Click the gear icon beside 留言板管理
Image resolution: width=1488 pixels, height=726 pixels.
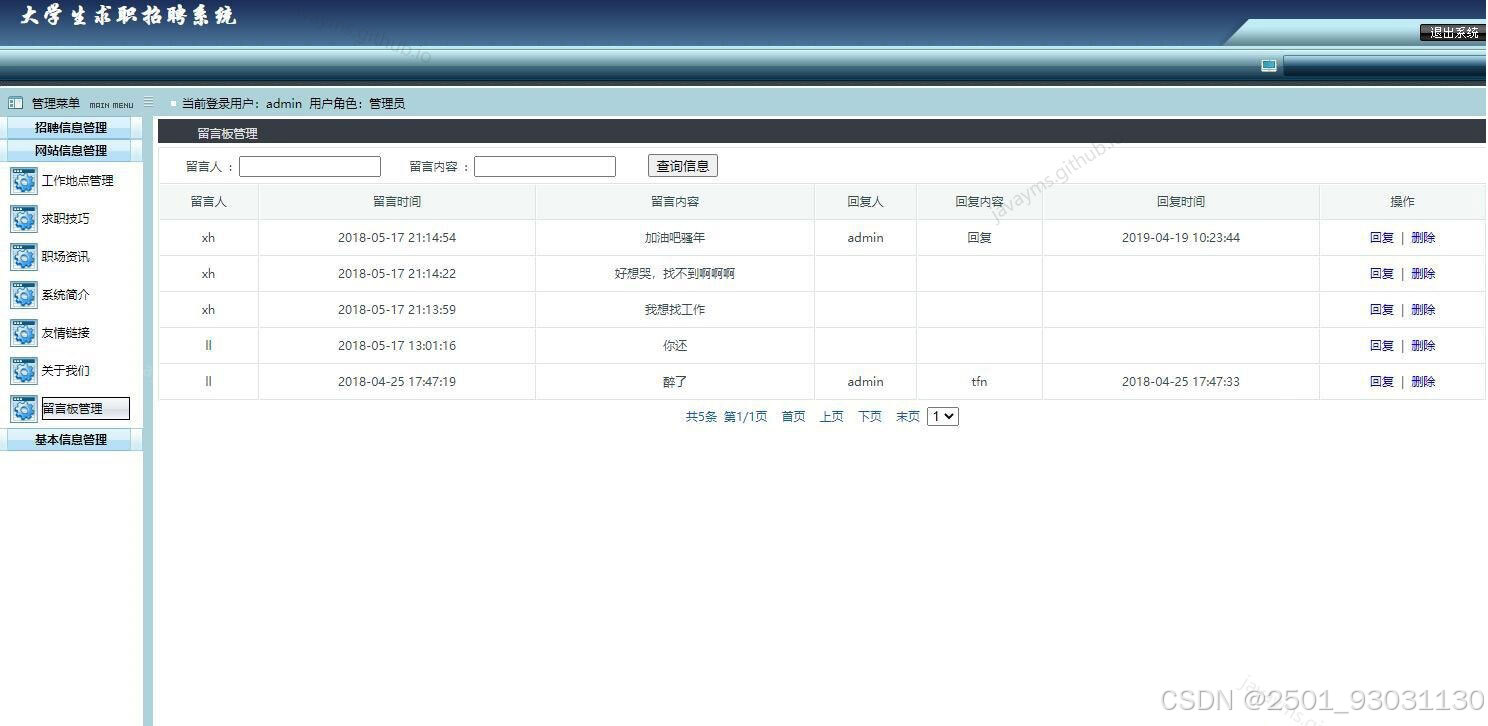click(x=24, y=409)
